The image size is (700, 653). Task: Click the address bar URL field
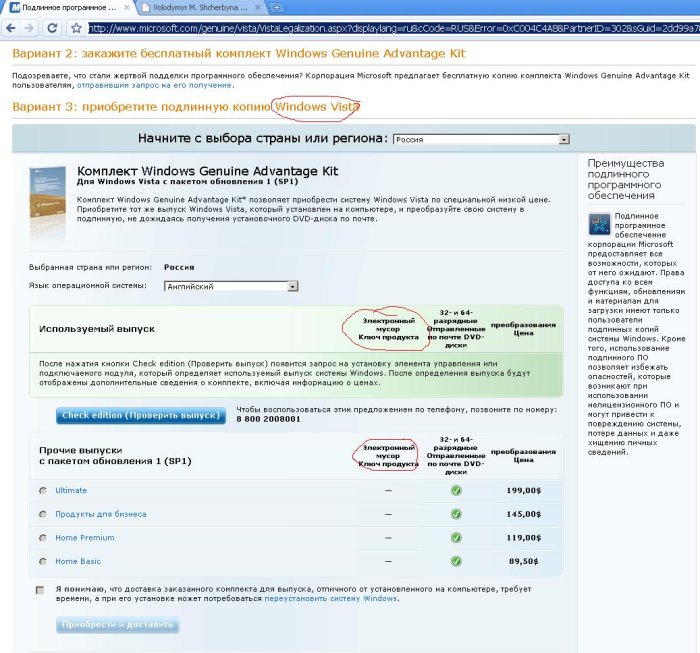pyautogui.click(x=393, y=29)
